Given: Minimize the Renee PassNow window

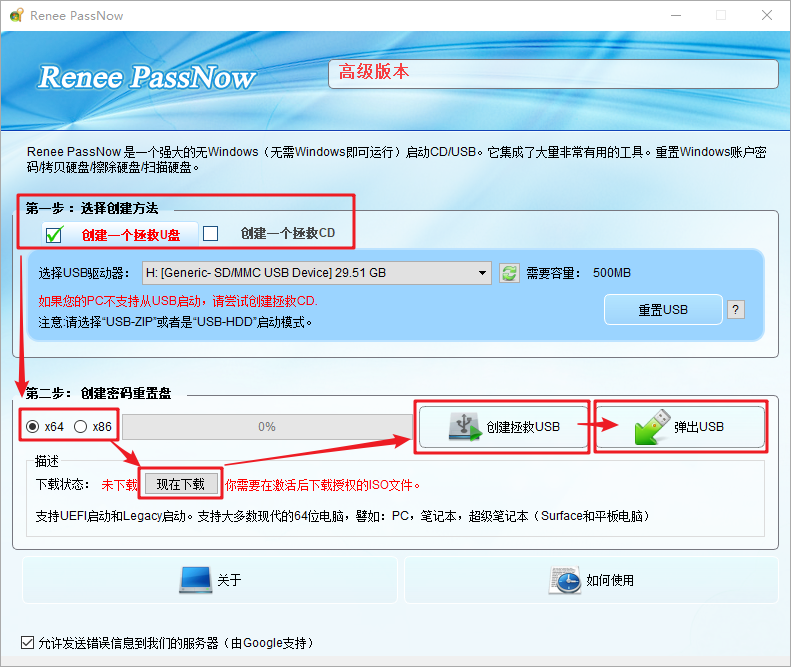Looking at the screenshot, I should [x=674, y=15].
